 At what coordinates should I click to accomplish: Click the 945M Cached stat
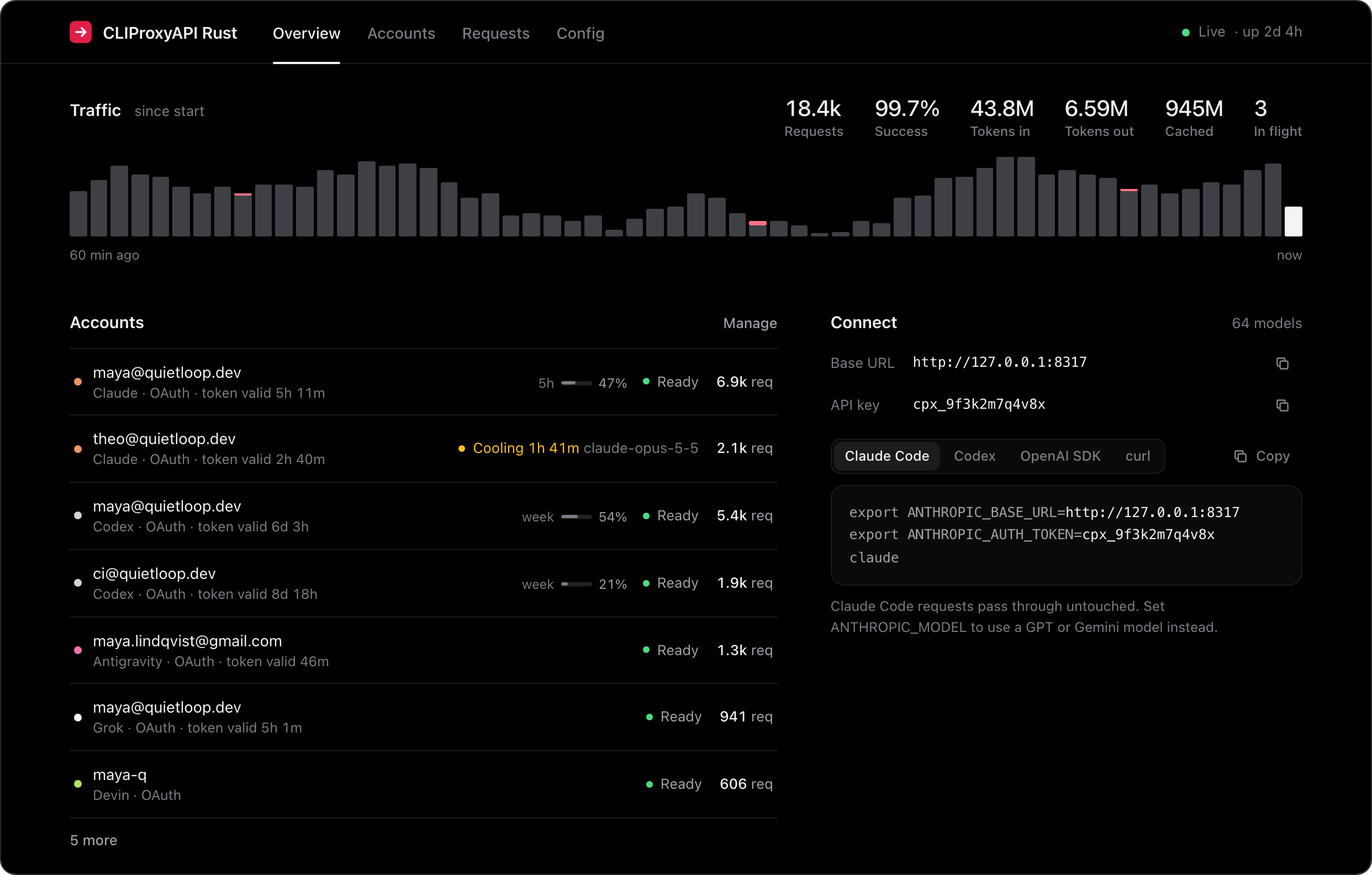(x=1194, y=118)
